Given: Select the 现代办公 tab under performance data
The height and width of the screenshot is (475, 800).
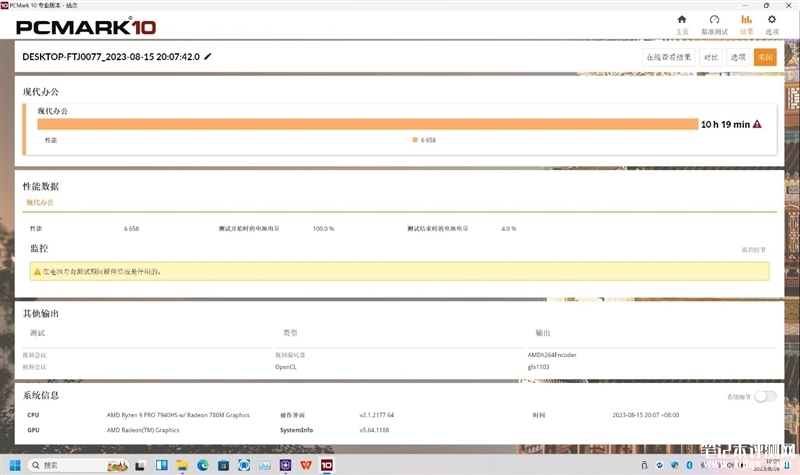Looking at the screenshot, I should pyautogui.click(x=40, y=203).
